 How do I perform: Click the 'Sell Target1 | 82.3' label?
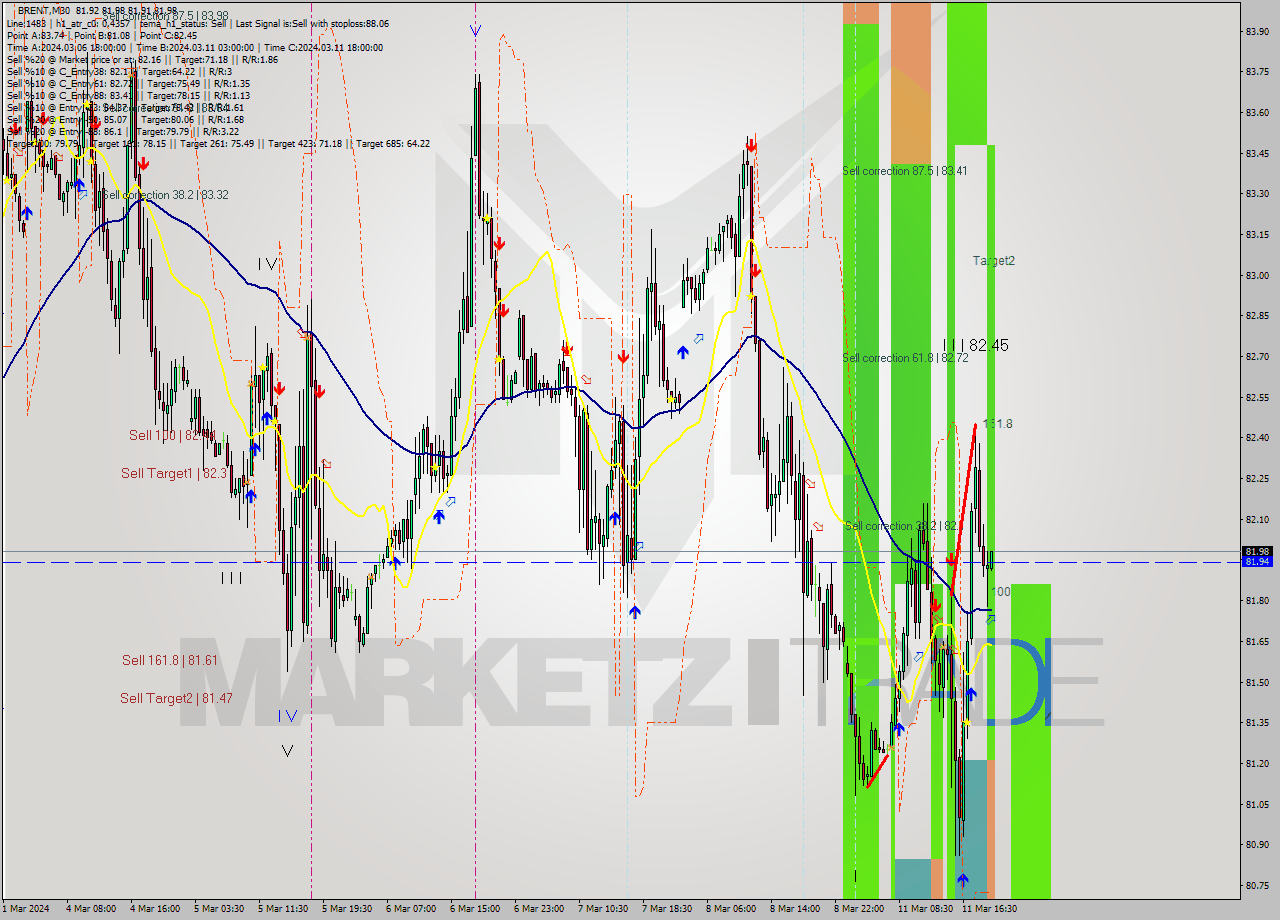click(174, 473)
